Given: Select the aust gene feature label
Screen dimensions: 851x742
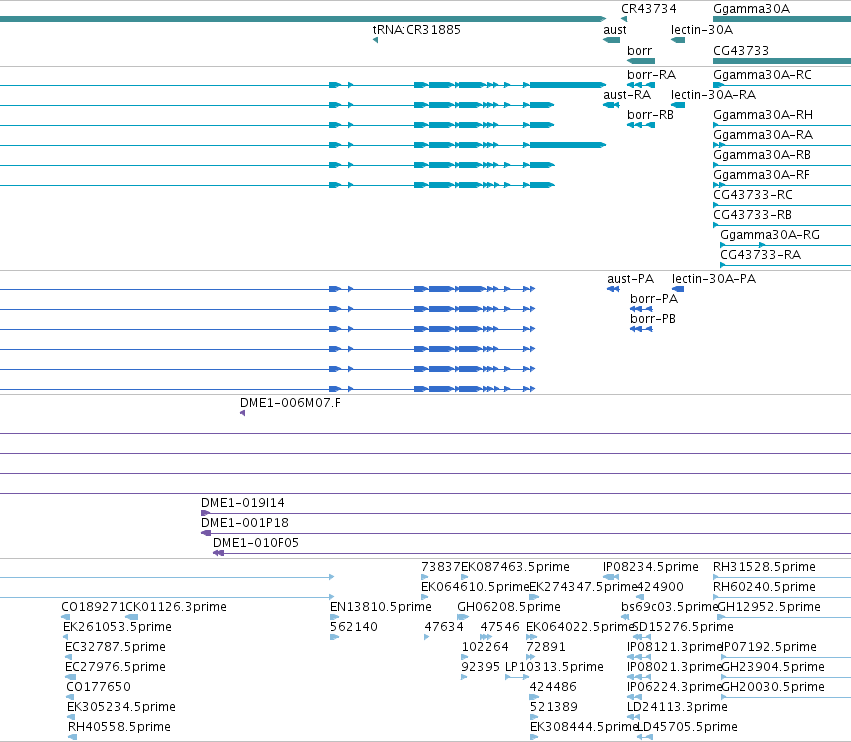Looking at the screenshot, I should click(x=614, y=30).
